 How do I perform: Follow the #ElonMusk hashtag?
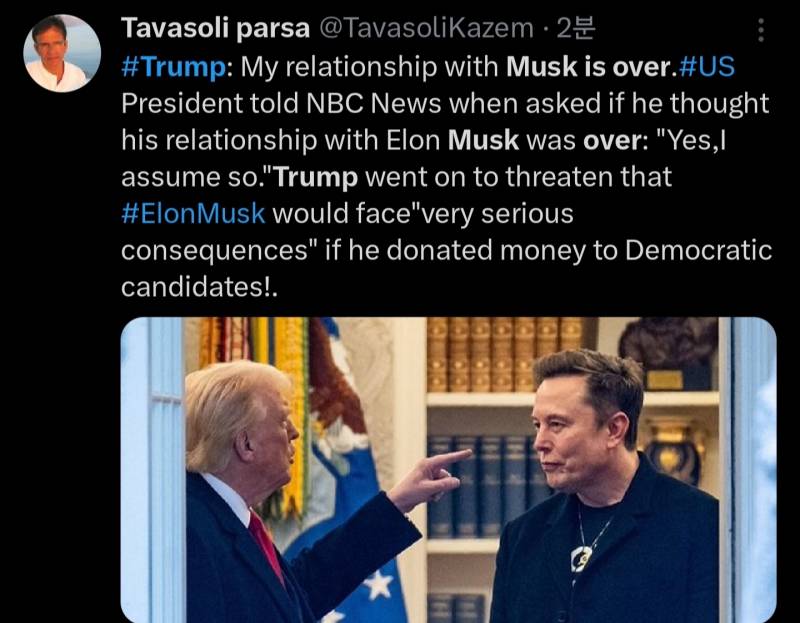pos(193,213)
